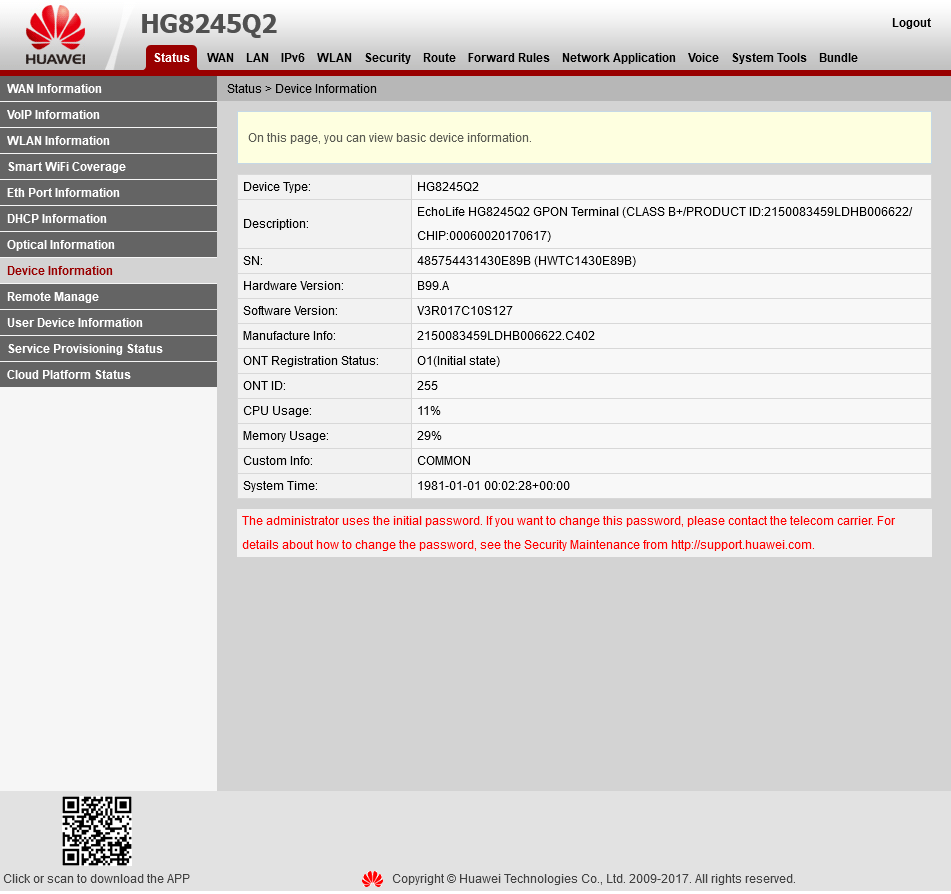Click the red initial password warning text
Image resolution: width=951 pixels, height=894 pixels.
pos(568,533)
